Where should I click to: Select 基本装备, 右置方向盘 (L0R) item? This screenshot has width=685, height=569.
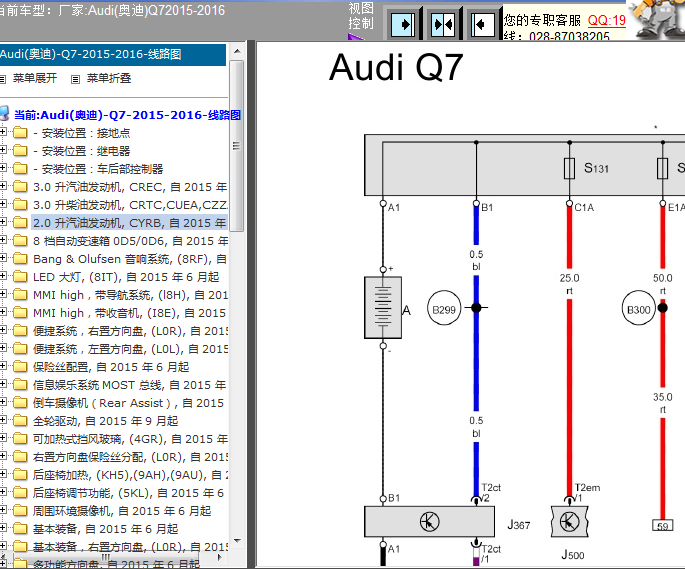130,547
